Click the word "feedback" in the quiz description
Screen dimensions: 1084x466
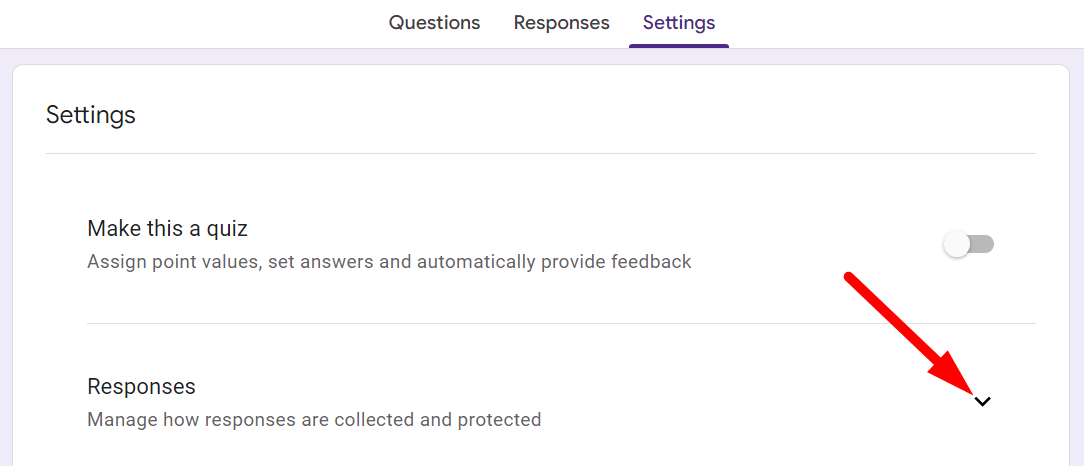pyautogui.click(x=650, y=262)
